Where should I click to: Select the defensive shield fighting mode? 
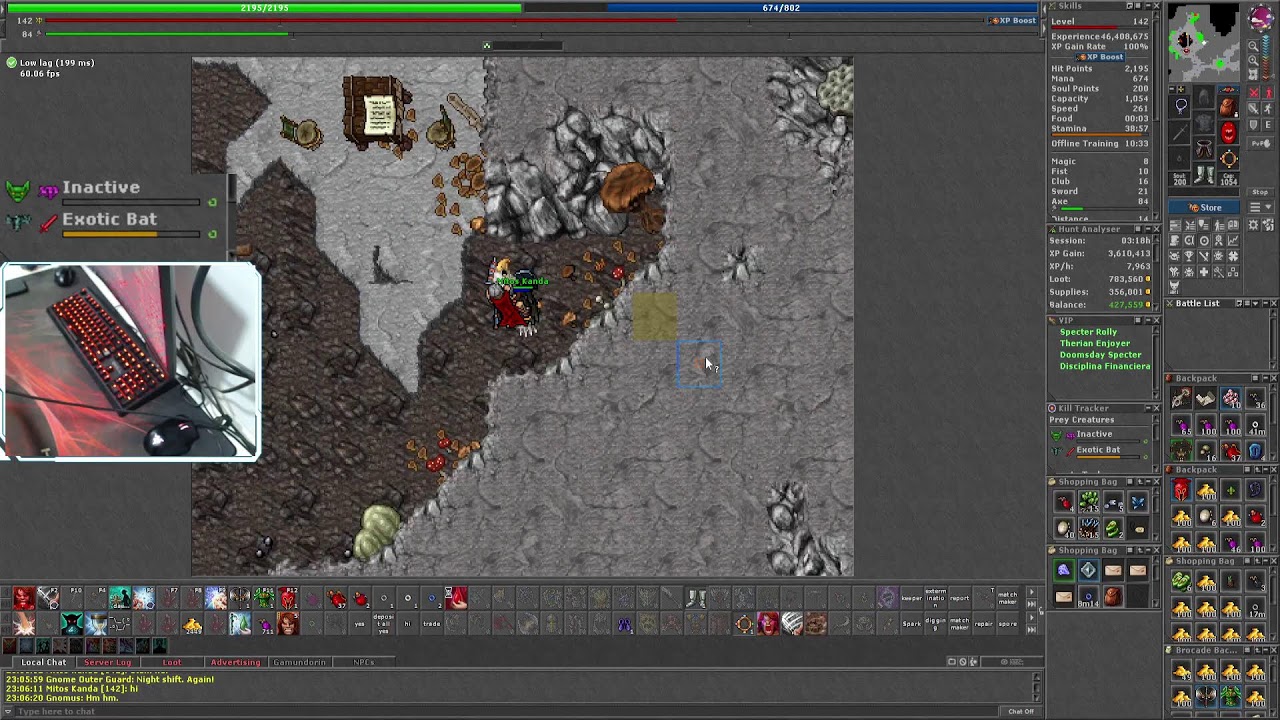click(1255, 124)
